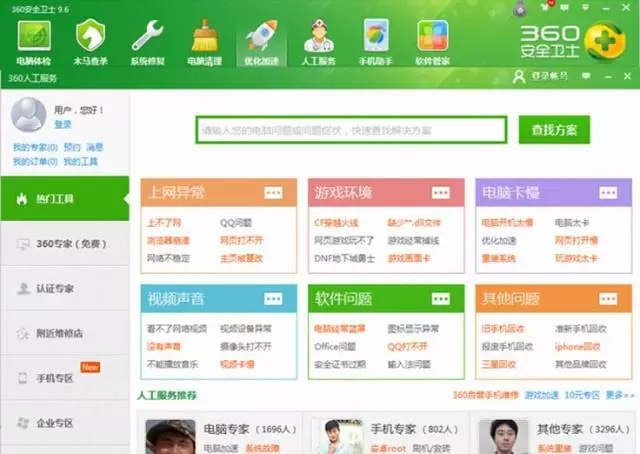640x454 pixels.
Task: Open the 电脑体检 computer checkup icon
Action: click(34, 42)
